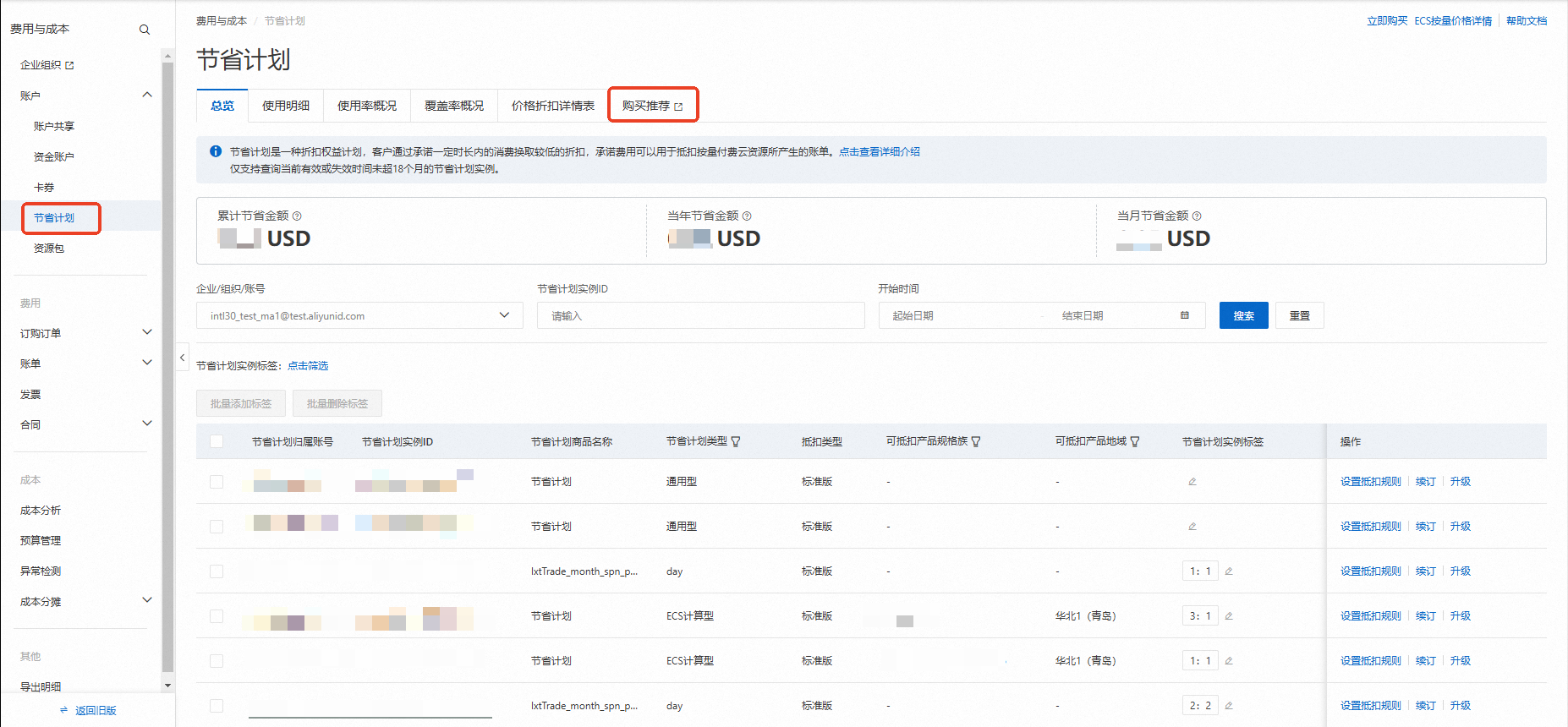Click 升级 in the 3:1 tag row
Screen dimensions: 1568x727
point(1461,616)
